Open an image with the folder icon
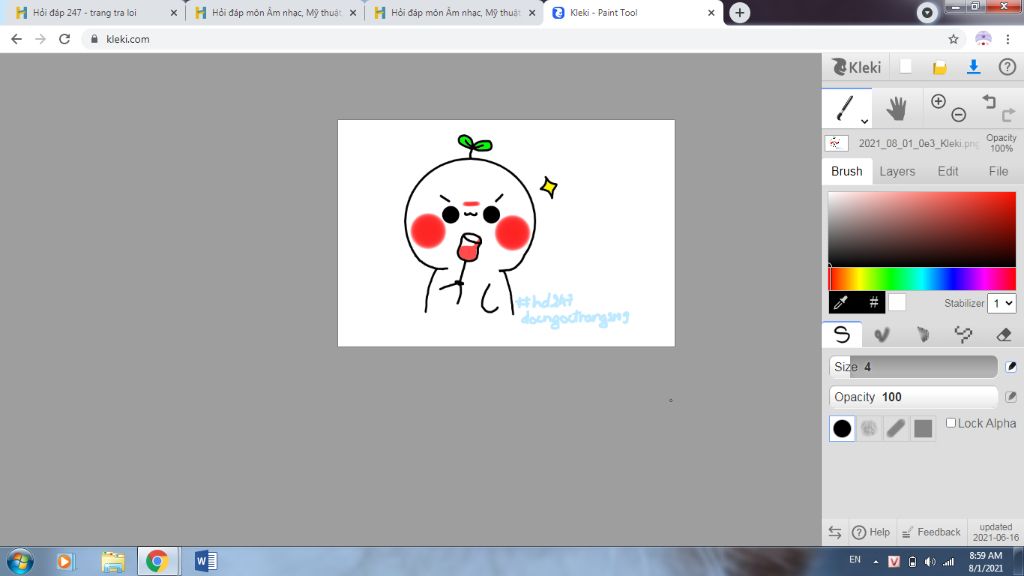Image resolution: width=1024 pixels, height=576 pixels. 939,67
